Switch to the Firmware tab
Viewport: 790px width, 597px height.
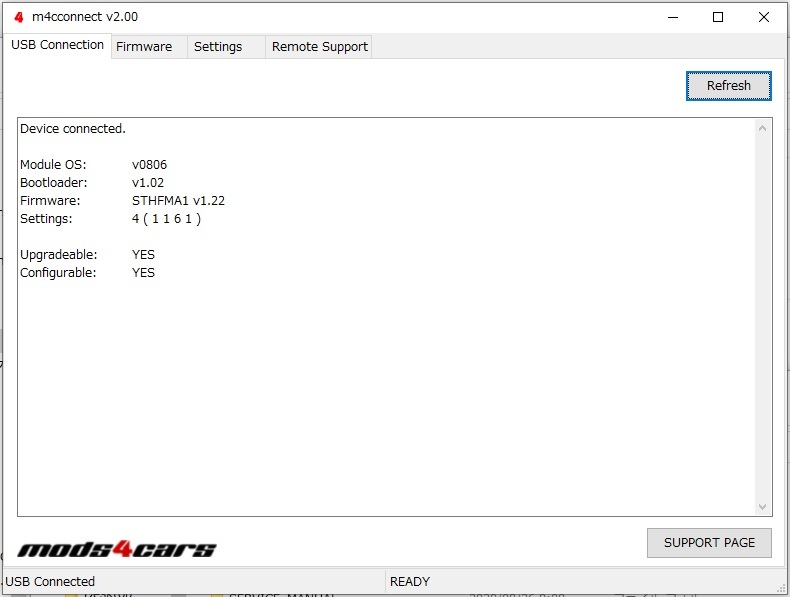pos(149,47)
